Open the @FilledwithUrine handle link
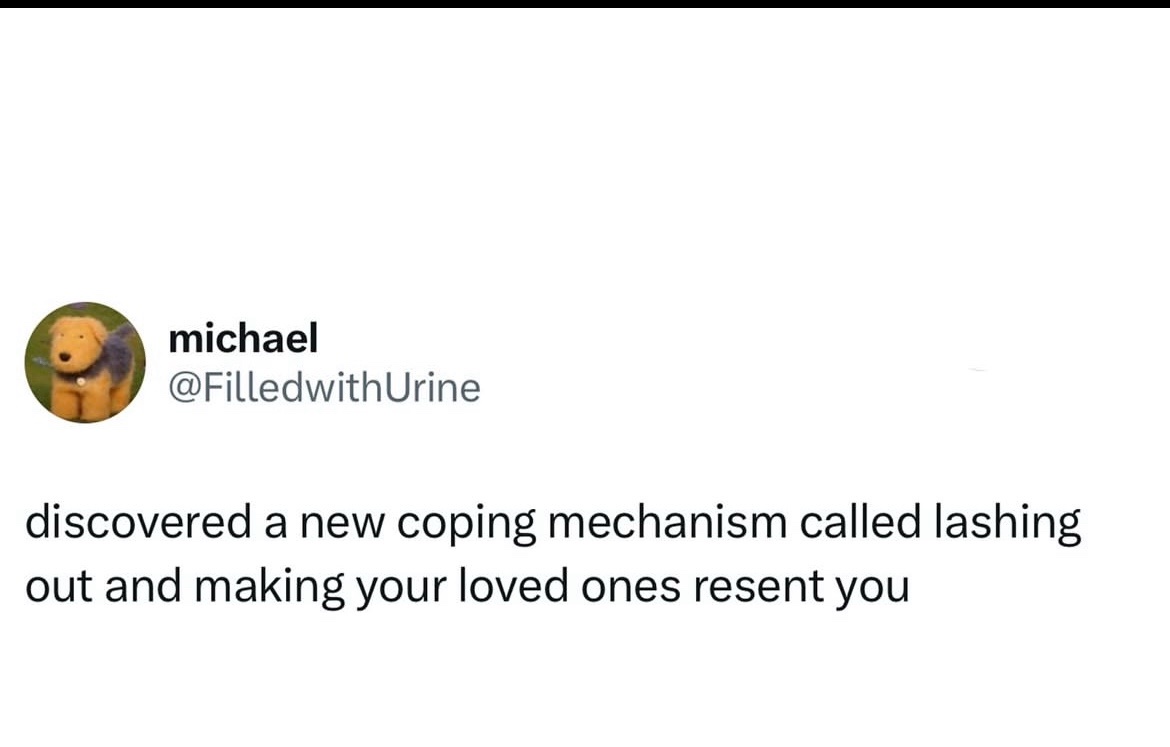1170x747 pixels. pos(324,388)
